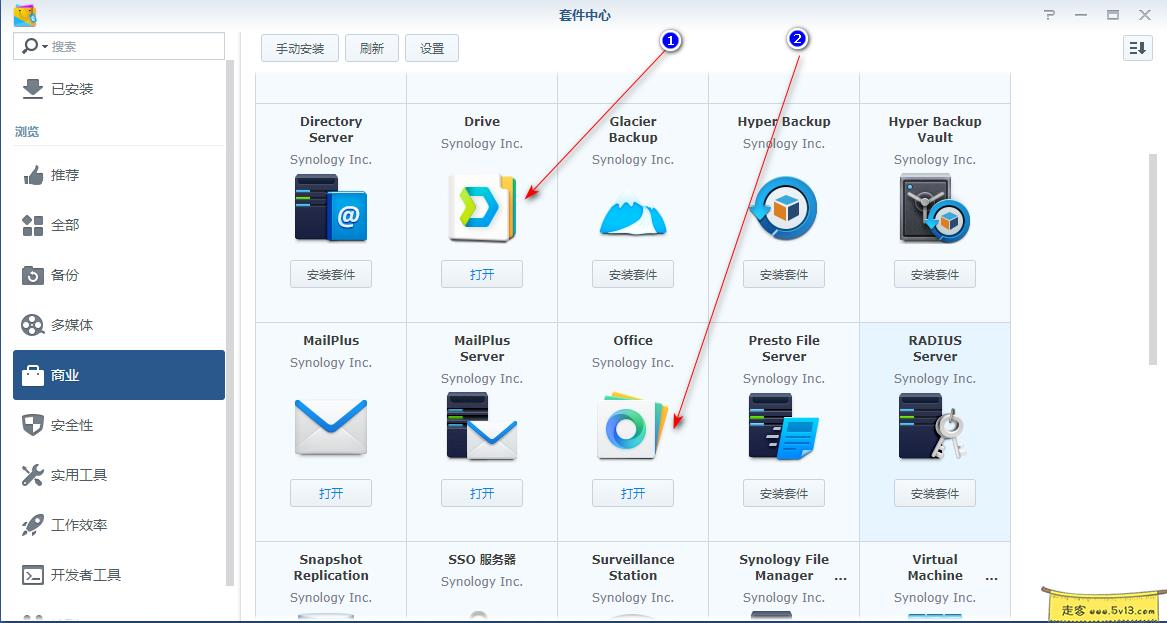Click the RADIUS Server key icon
This screenshot has height=623, width=1167.
click(x=934, y=426)
